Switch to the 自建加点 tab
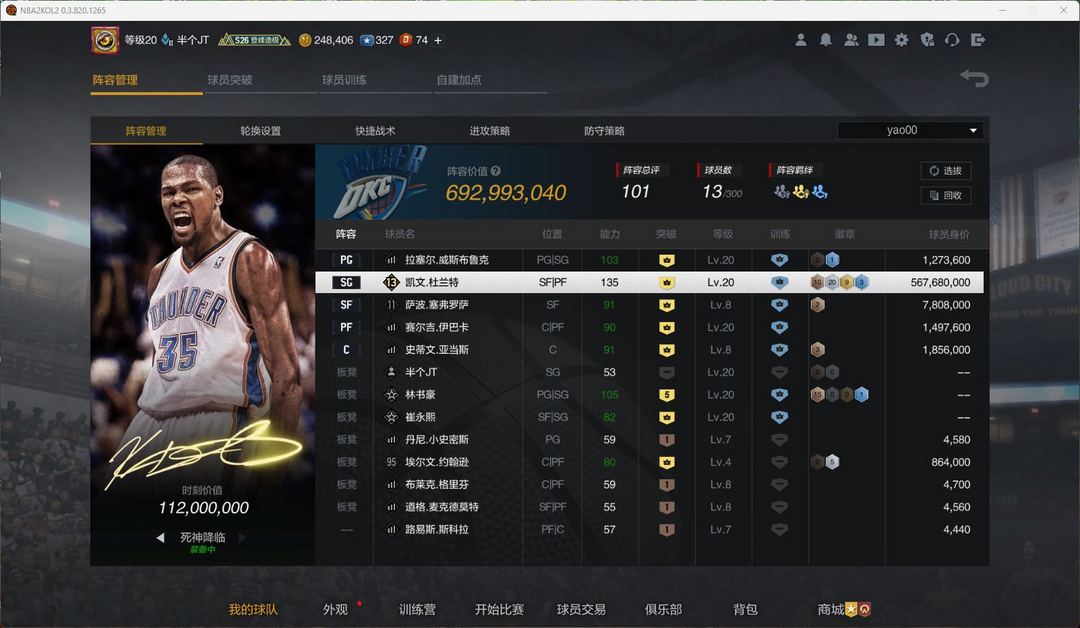The width and height of the screenshot is (1080, 628). point(459,80)
